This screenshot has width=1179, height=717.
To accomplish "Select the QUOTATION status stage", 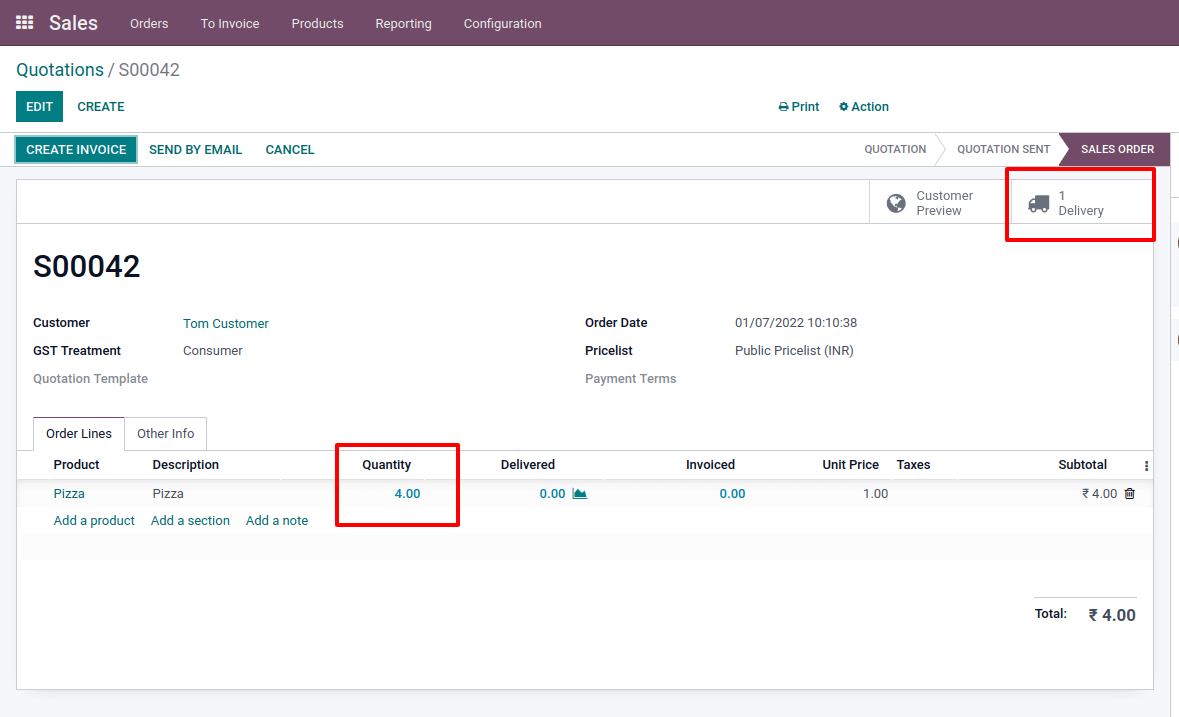I will [895, 149].
